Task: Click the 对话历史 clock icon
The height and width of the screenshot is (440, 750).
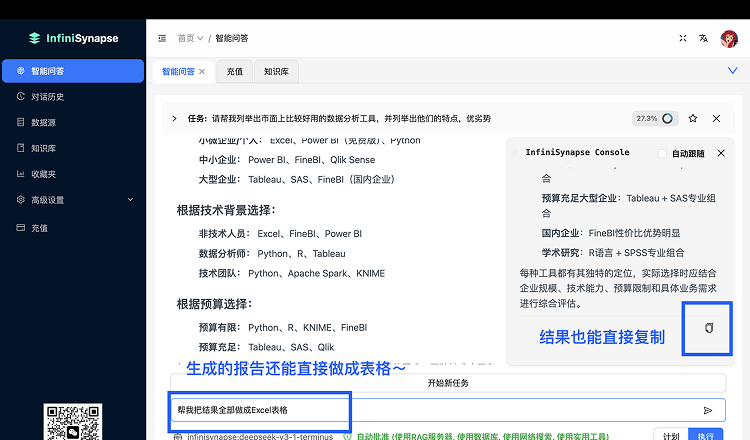Action: click(x=21, y=96)
